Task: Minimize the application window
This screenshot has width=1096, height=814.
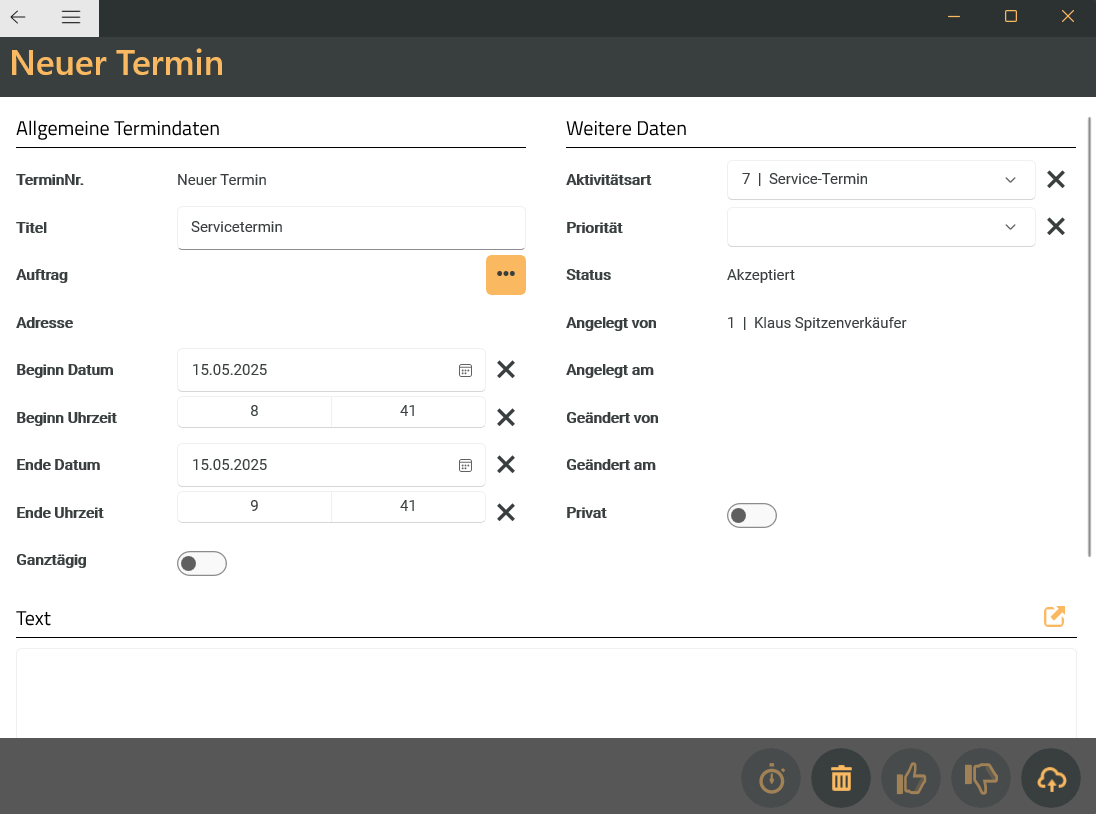Action: click(x=953, y=17)
